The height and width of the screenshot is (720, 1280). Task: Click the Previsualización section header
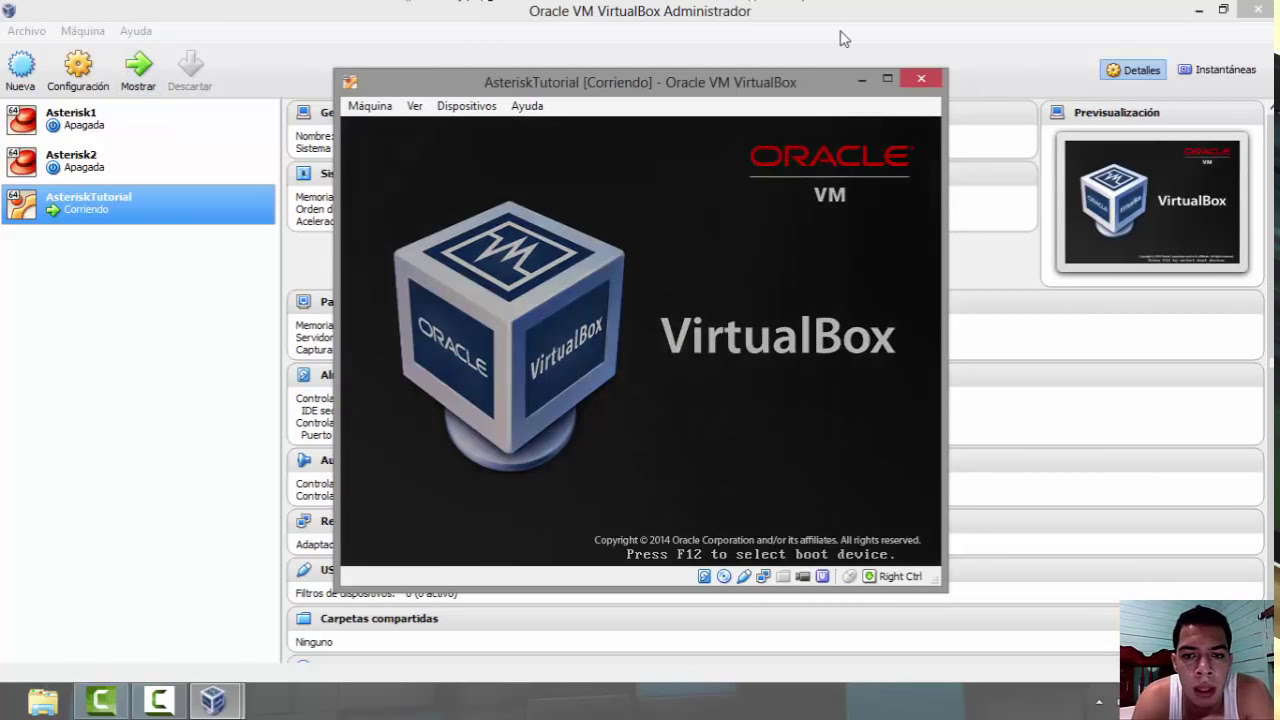pyautogui.click(x=1116, y=113)
